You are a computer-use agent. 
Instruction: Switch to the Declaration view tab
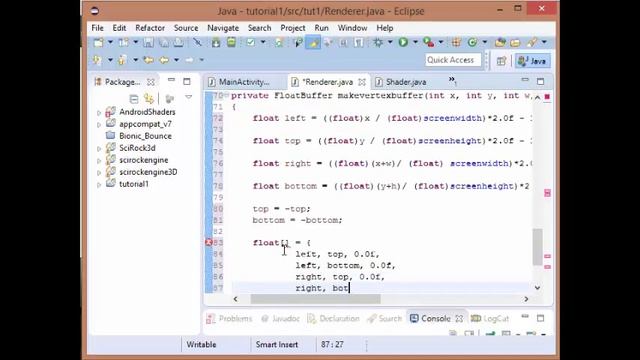(x=334, y=318)
